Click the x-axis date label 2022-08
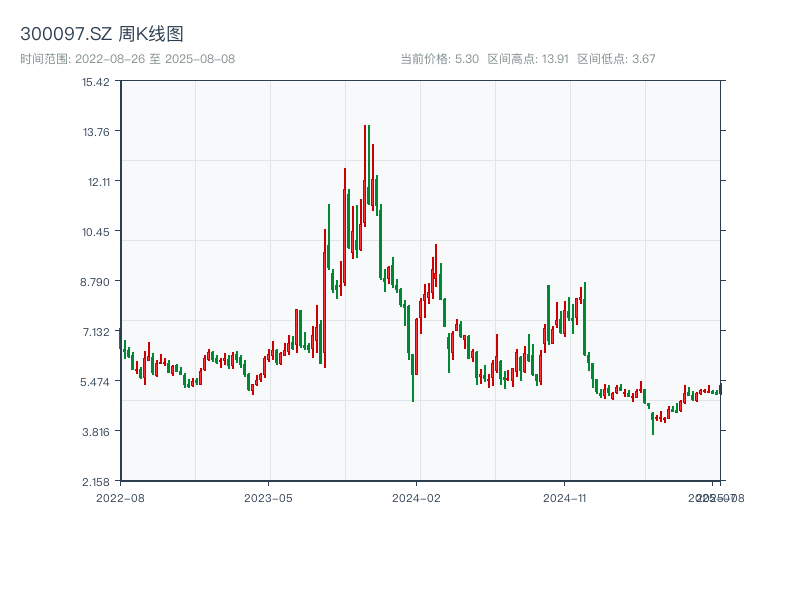The width and height of the screenshot is (800, 600). (120, 498)
